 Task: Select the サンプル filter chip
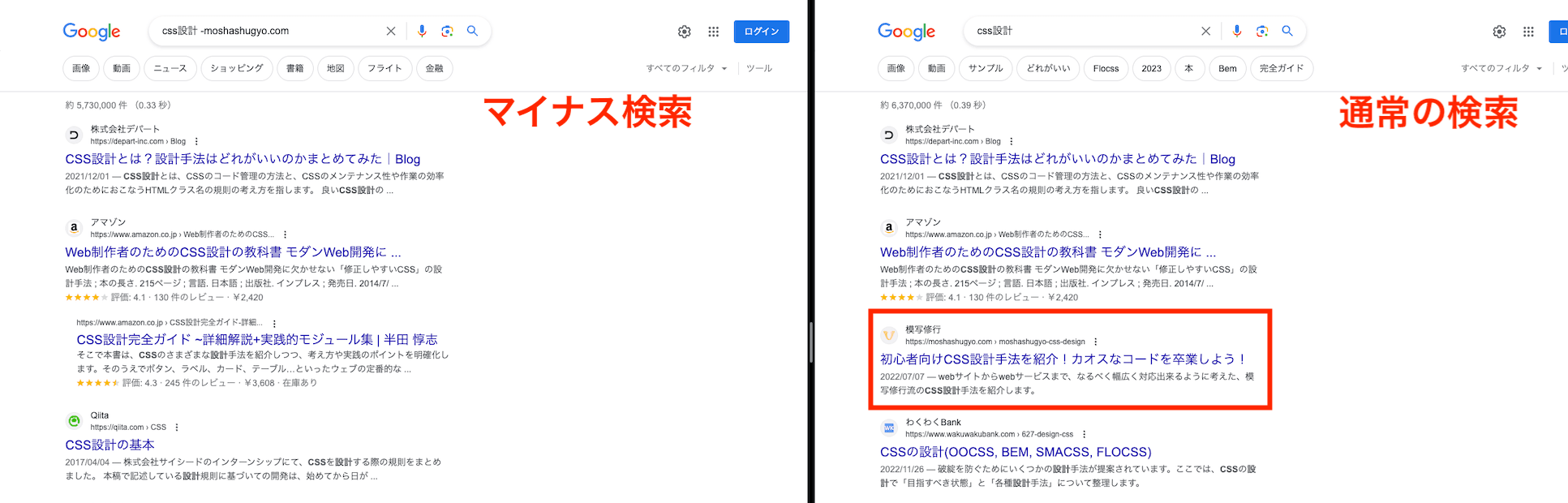986,68
